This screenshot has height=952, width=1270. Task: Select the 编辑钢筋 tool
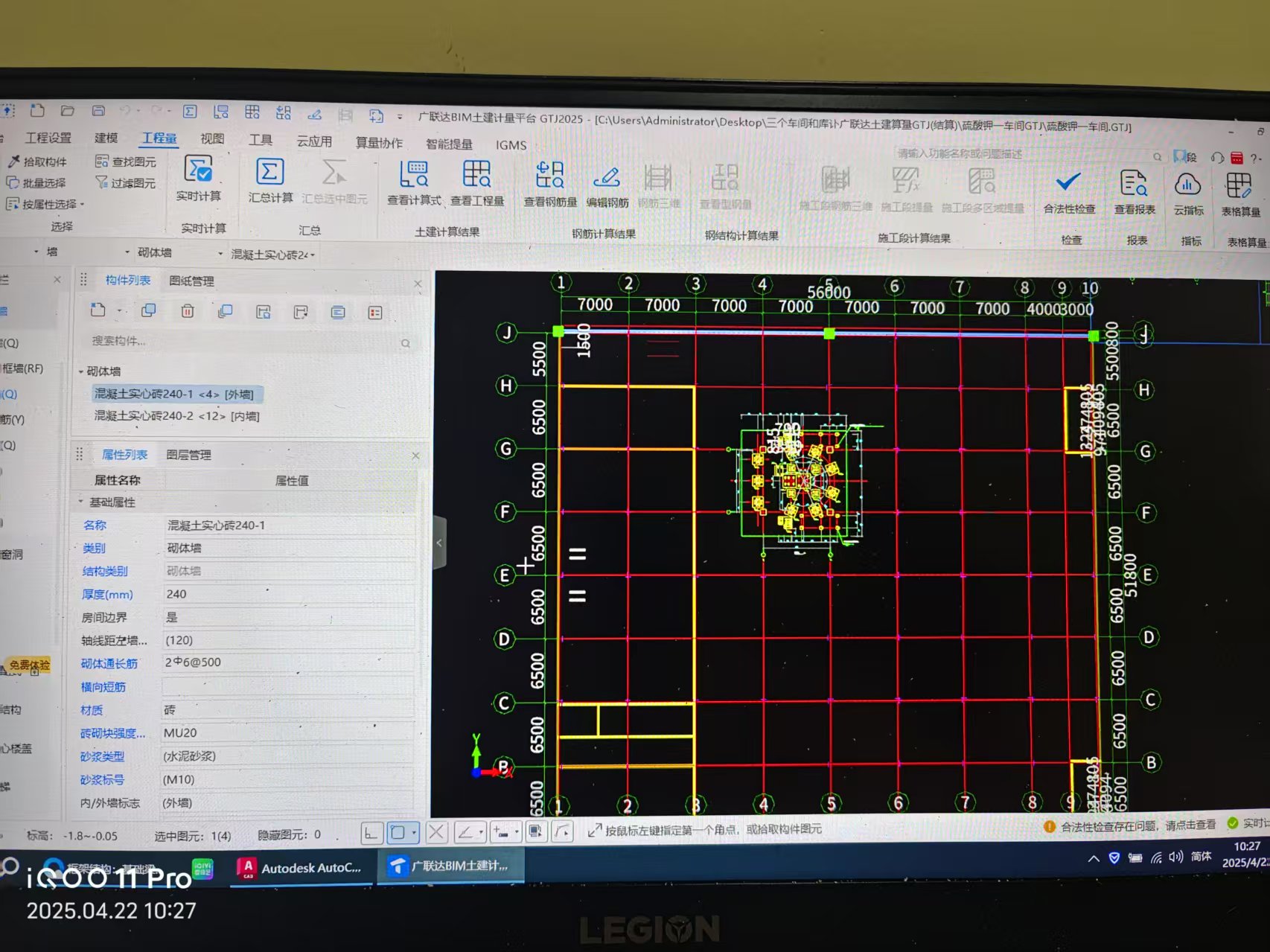pos(607,186)
